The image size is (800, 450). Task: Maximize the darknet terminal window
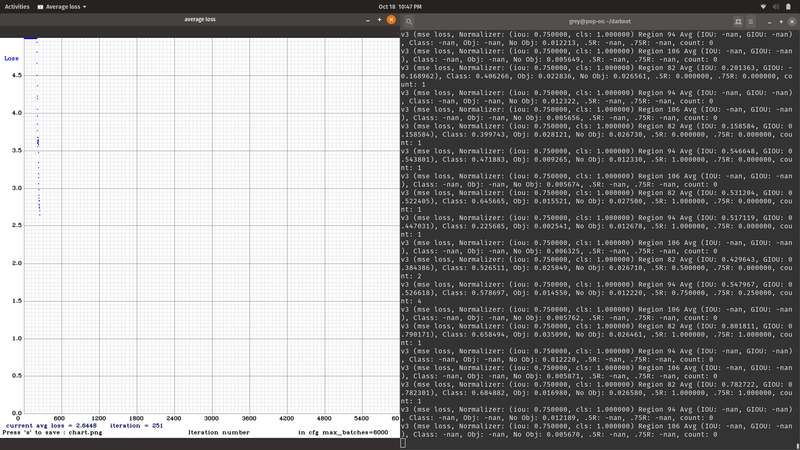[780, 20]
